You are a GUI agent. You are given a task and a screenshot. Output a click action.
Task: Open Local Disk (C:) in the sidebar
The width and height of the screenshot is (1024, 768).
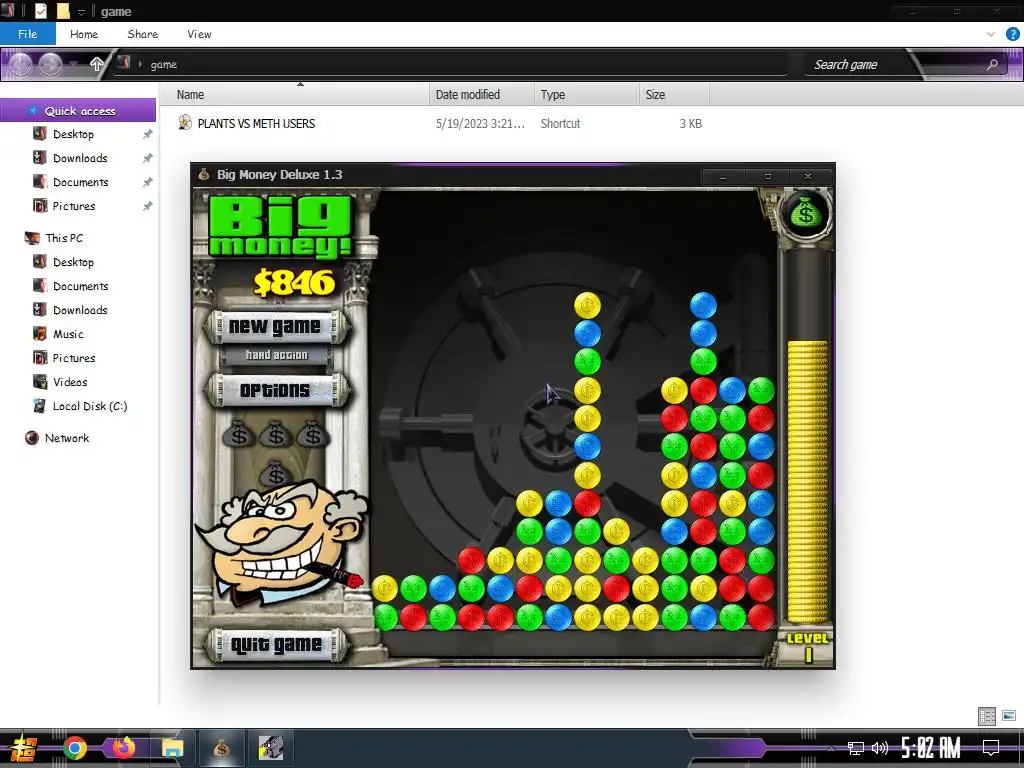[89, 406]
